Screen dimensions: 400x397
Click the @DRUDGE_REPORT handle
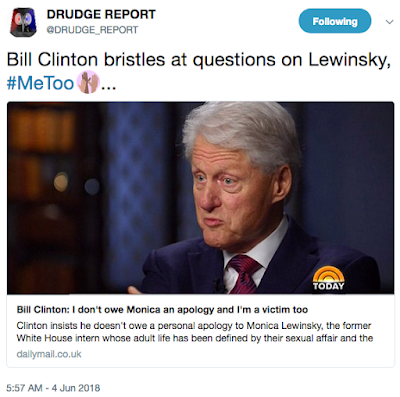92,30
